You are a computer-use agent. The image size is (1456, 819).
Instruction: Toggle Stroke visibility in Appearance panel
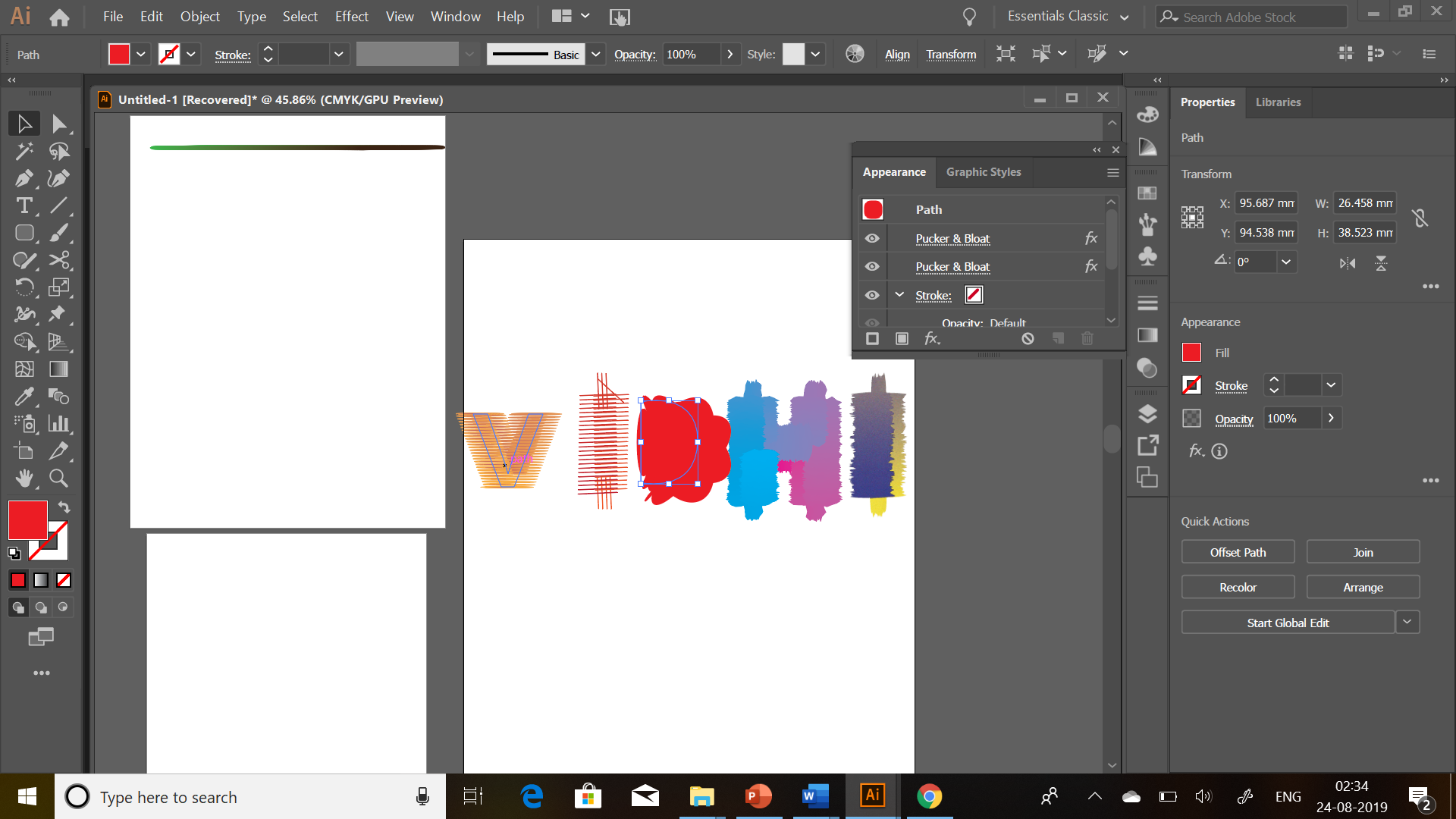872,295
